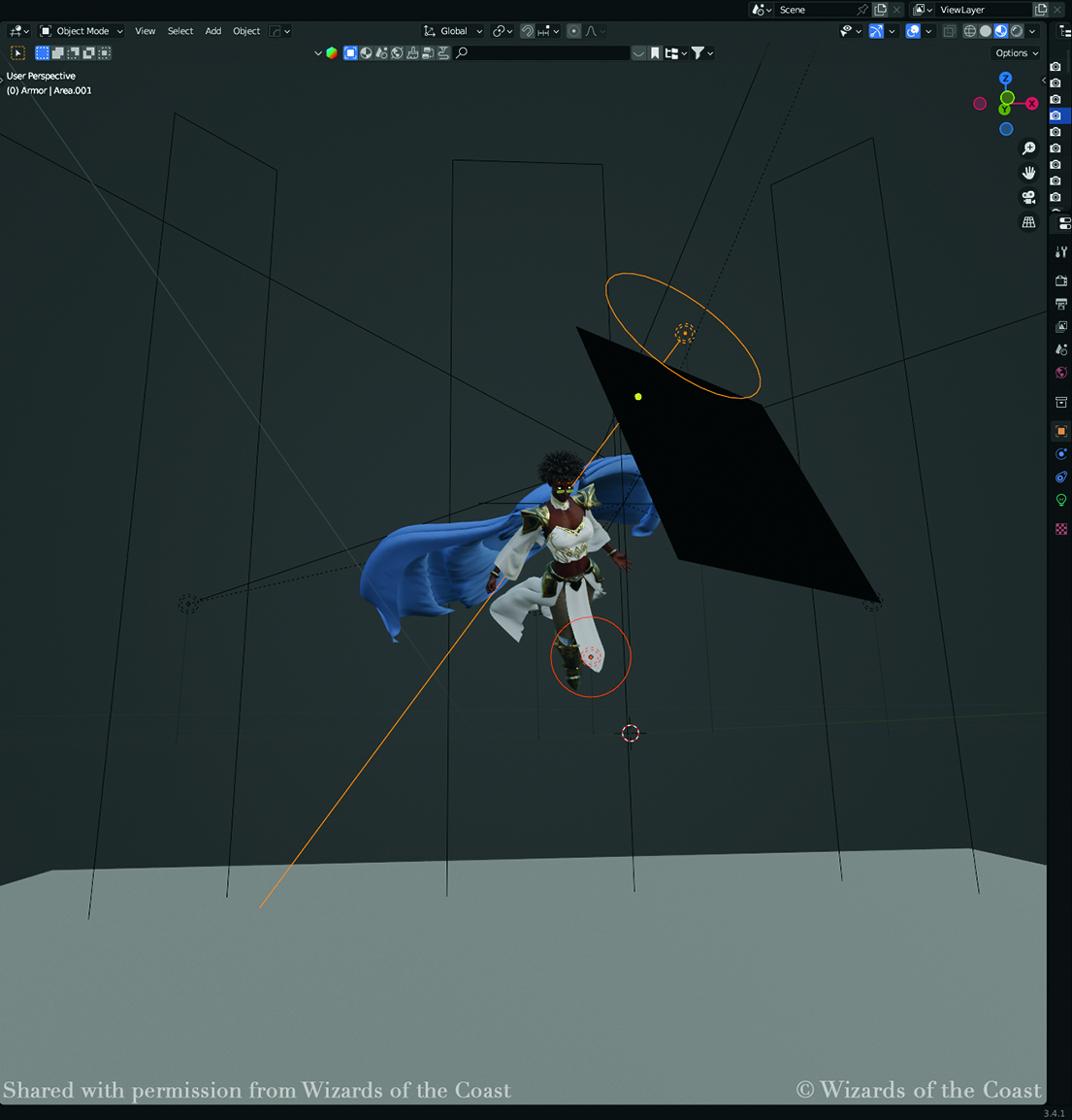The width and height of the screenshot is (1072, 1120).
Task: Open the Scene properties tab
Action: point(1061,349)
